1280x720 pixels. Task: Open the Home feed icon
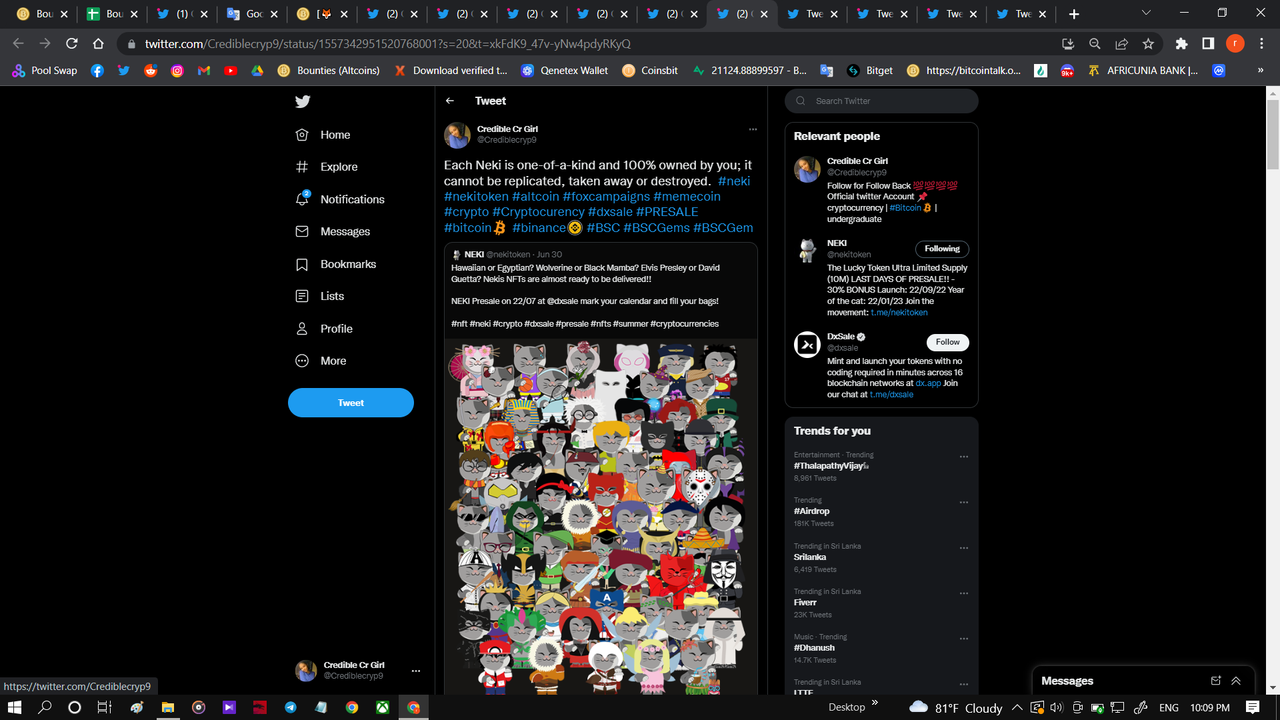302,134
